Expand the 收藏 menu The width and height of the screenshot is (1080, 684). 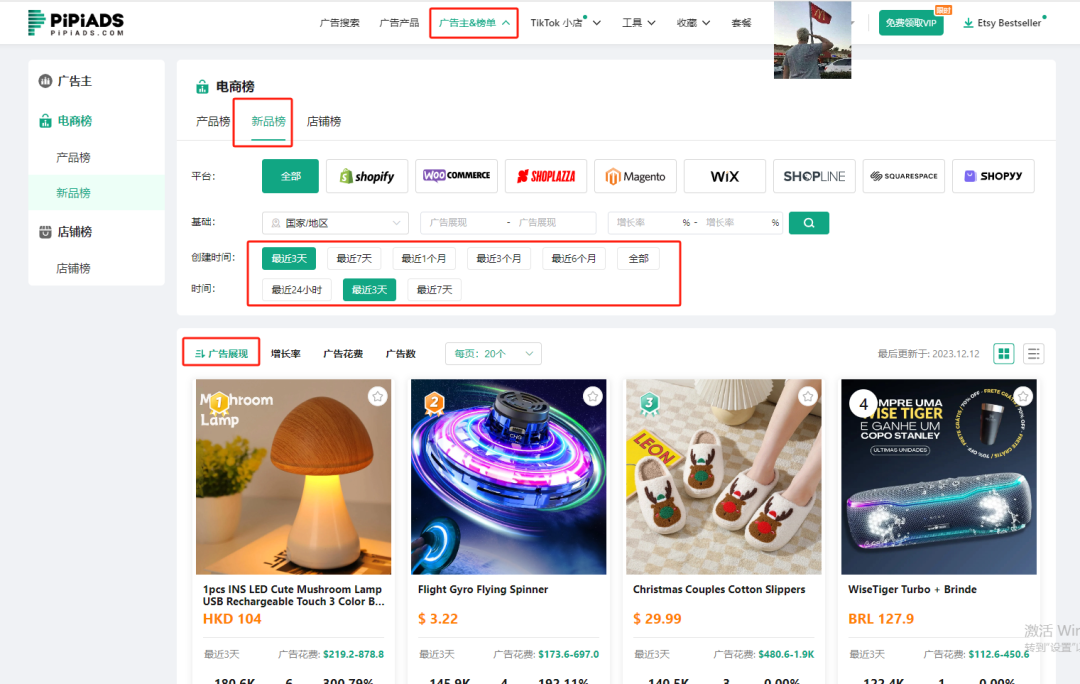(693, 23)
